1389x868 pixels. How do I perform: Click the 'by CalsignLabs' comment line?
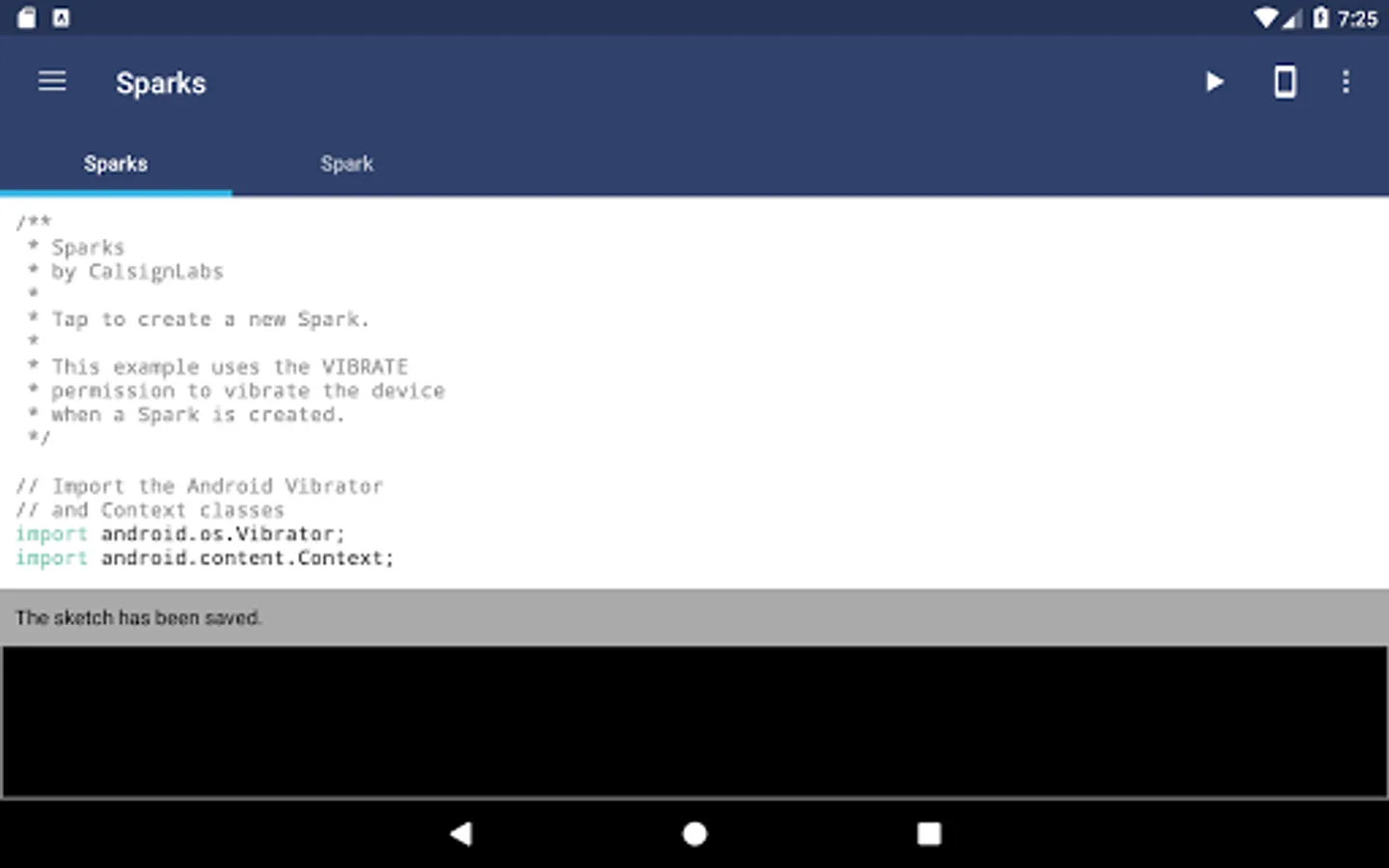pyautogui.click(x=126, y=272)
